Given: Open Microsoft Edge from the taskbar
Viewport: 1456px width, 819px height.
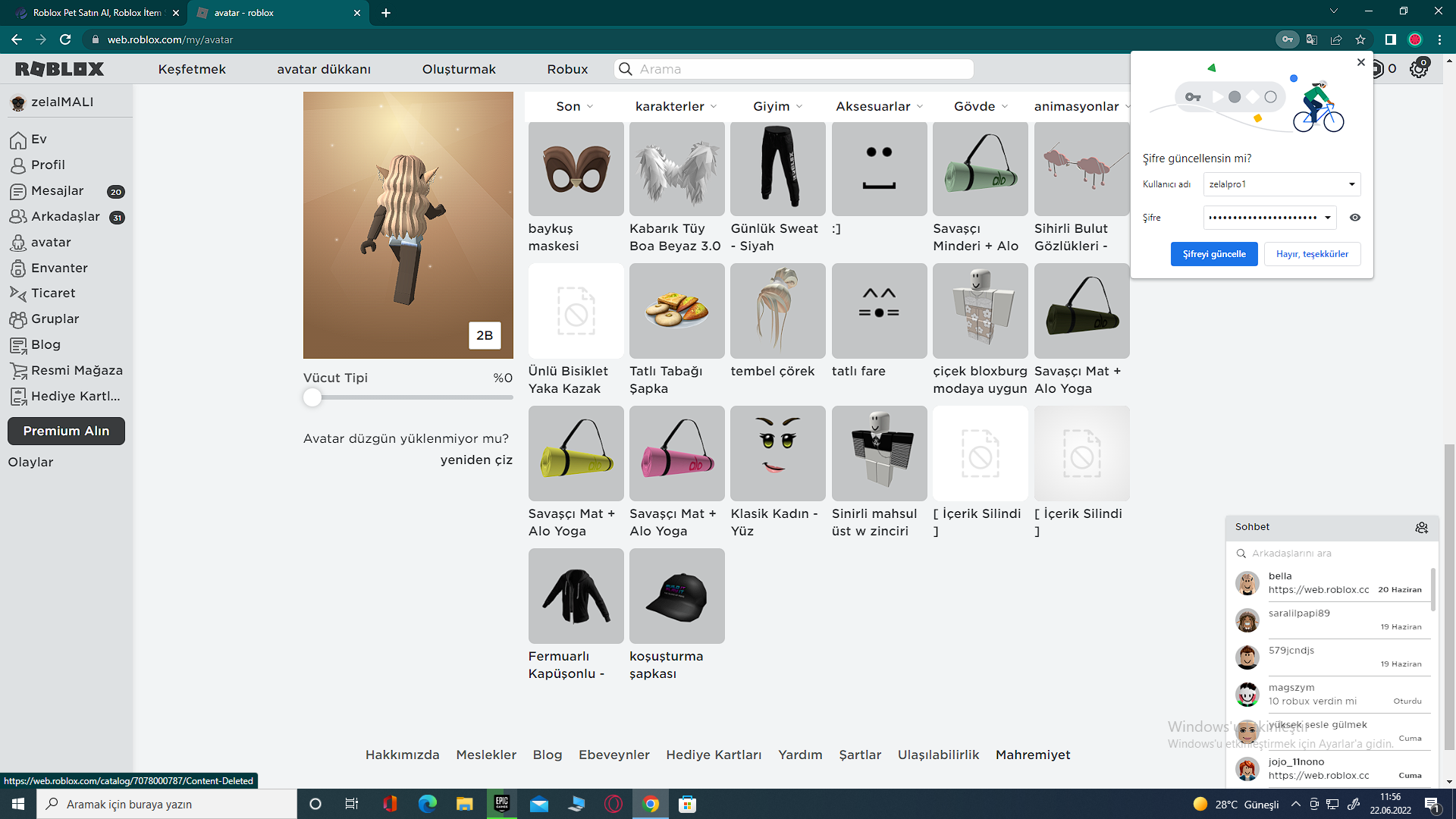Looking at the screenshot, I should tap(427, 804).
